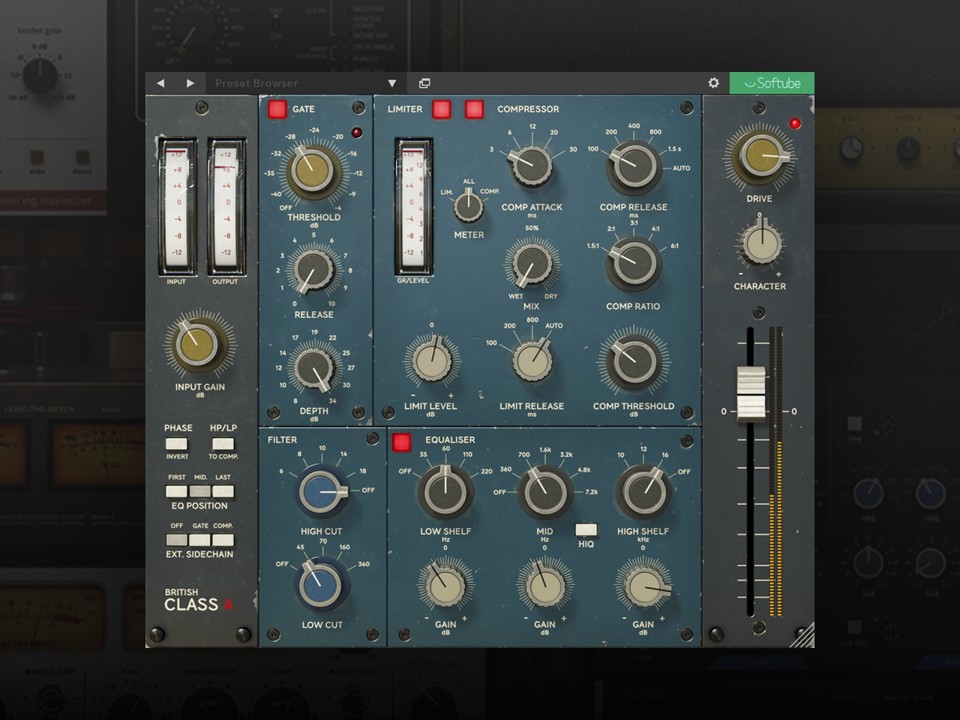Viewport: 960px width, 720px height.
Task: Select the Gate external sidechain switch
Action: (200, 539)
